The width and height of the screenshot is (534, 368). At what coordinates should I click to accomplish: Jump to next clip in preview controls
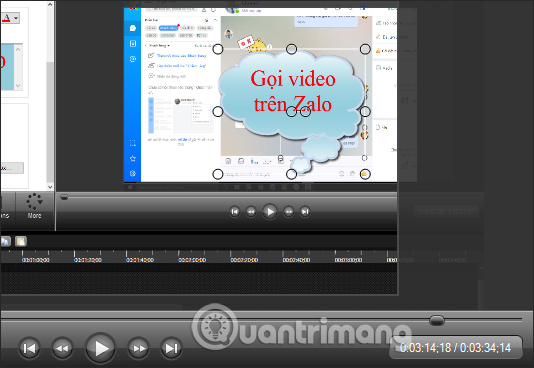tap(305, 212)
